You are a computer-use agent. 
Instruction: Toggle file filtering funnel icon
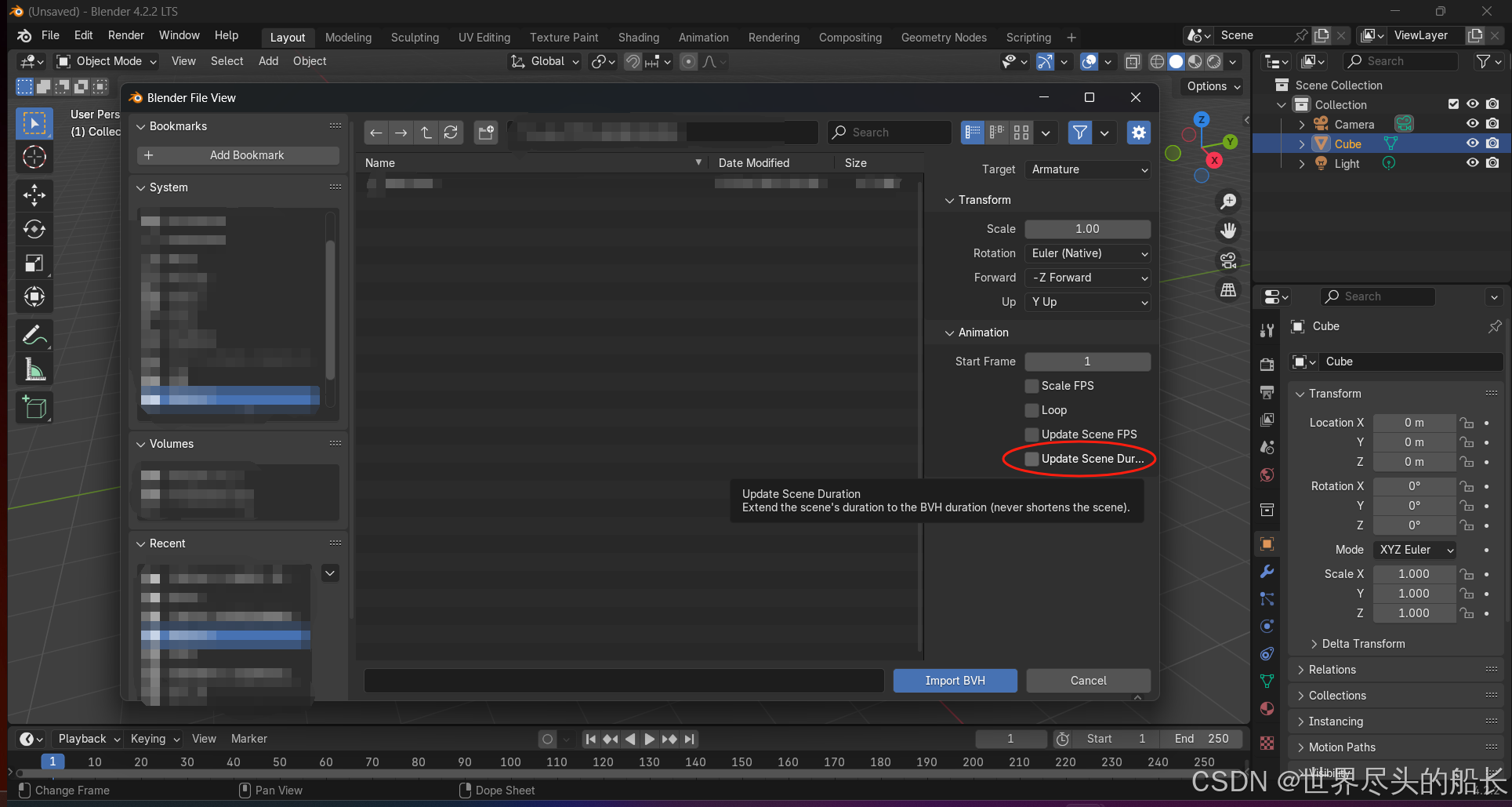pyautogui.click(x=1079, y=133)
